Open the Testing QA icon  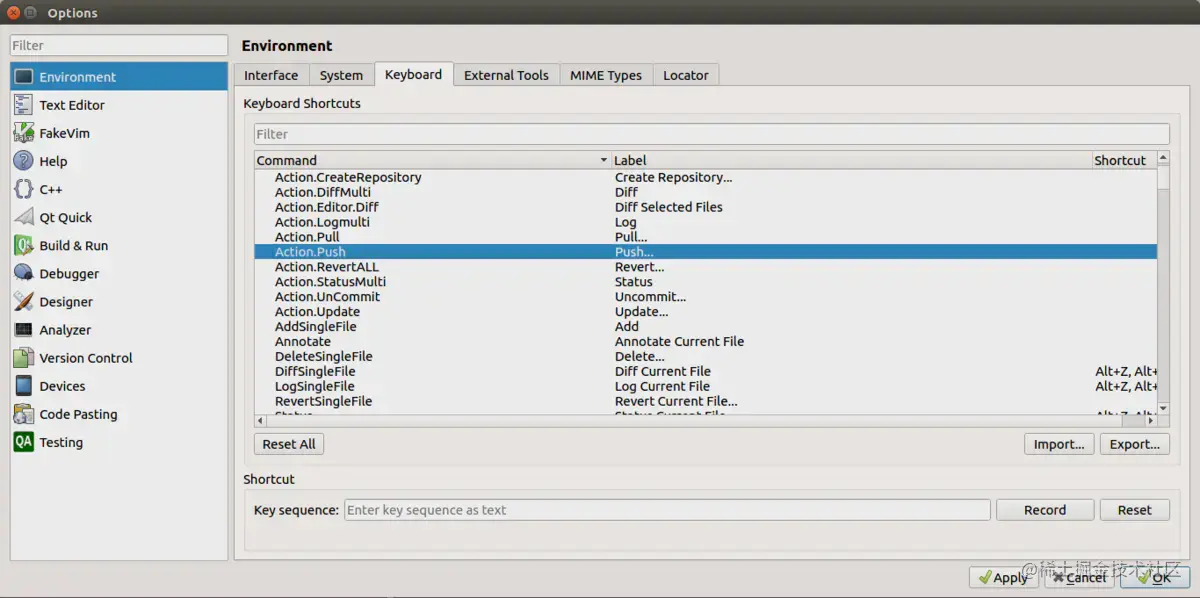click(24, 442)
